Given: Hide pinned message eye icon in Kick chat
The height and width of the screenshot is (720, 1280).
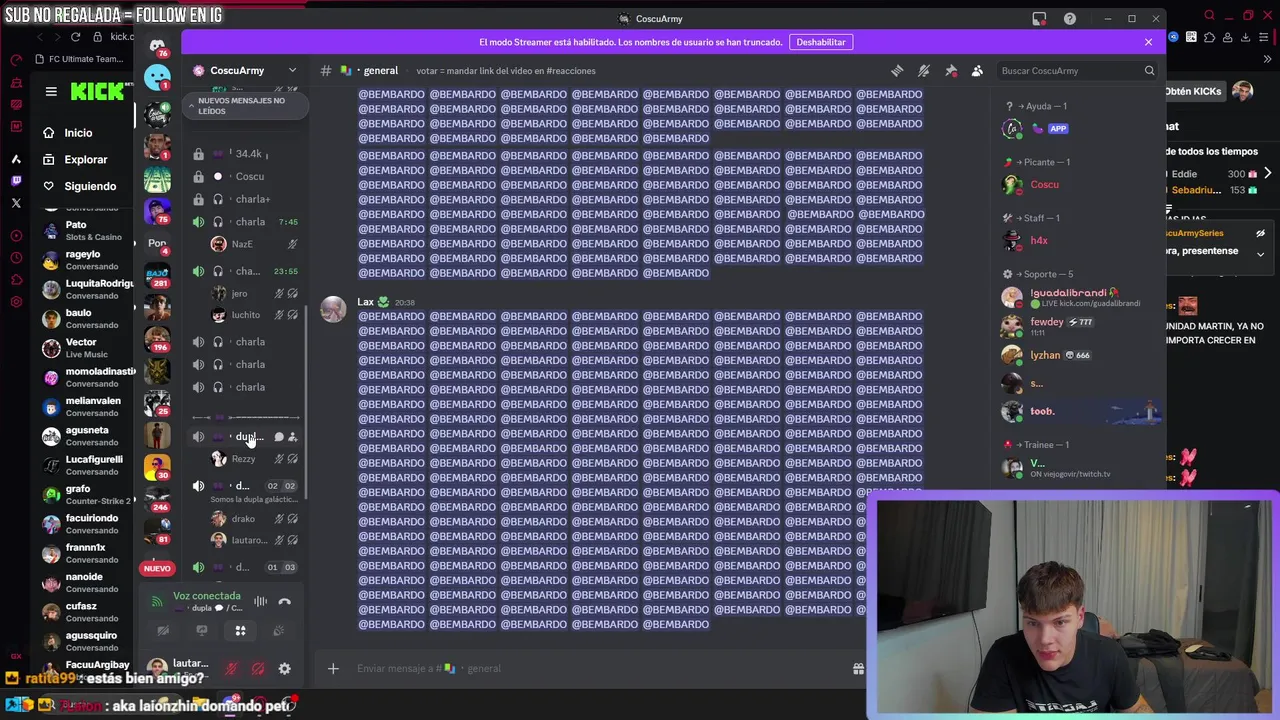Looking at the screenshot, I should pyautogui.click(x=1260, y=233).
